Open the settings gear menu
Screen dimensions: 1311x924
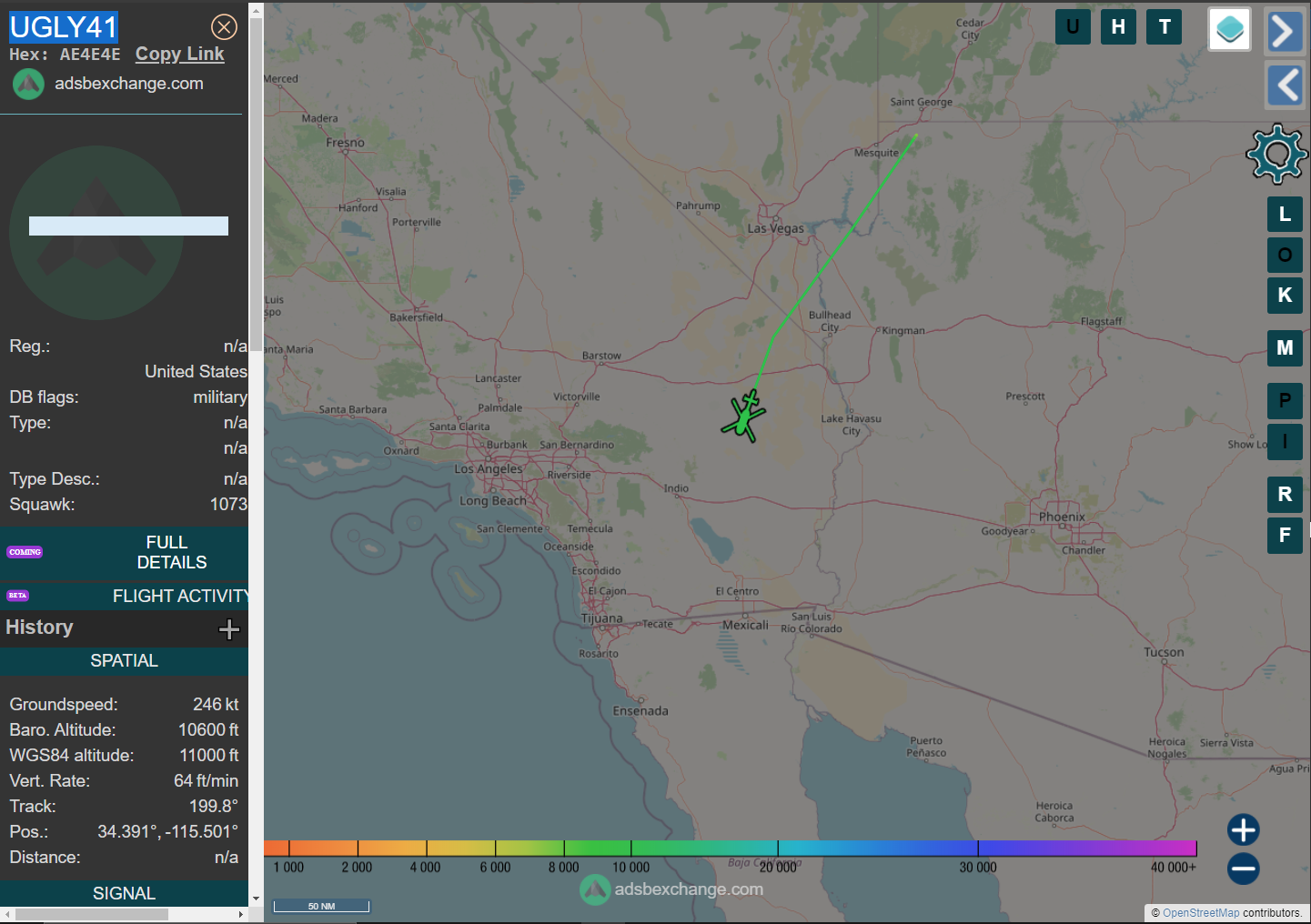[x=1277, y=155]
